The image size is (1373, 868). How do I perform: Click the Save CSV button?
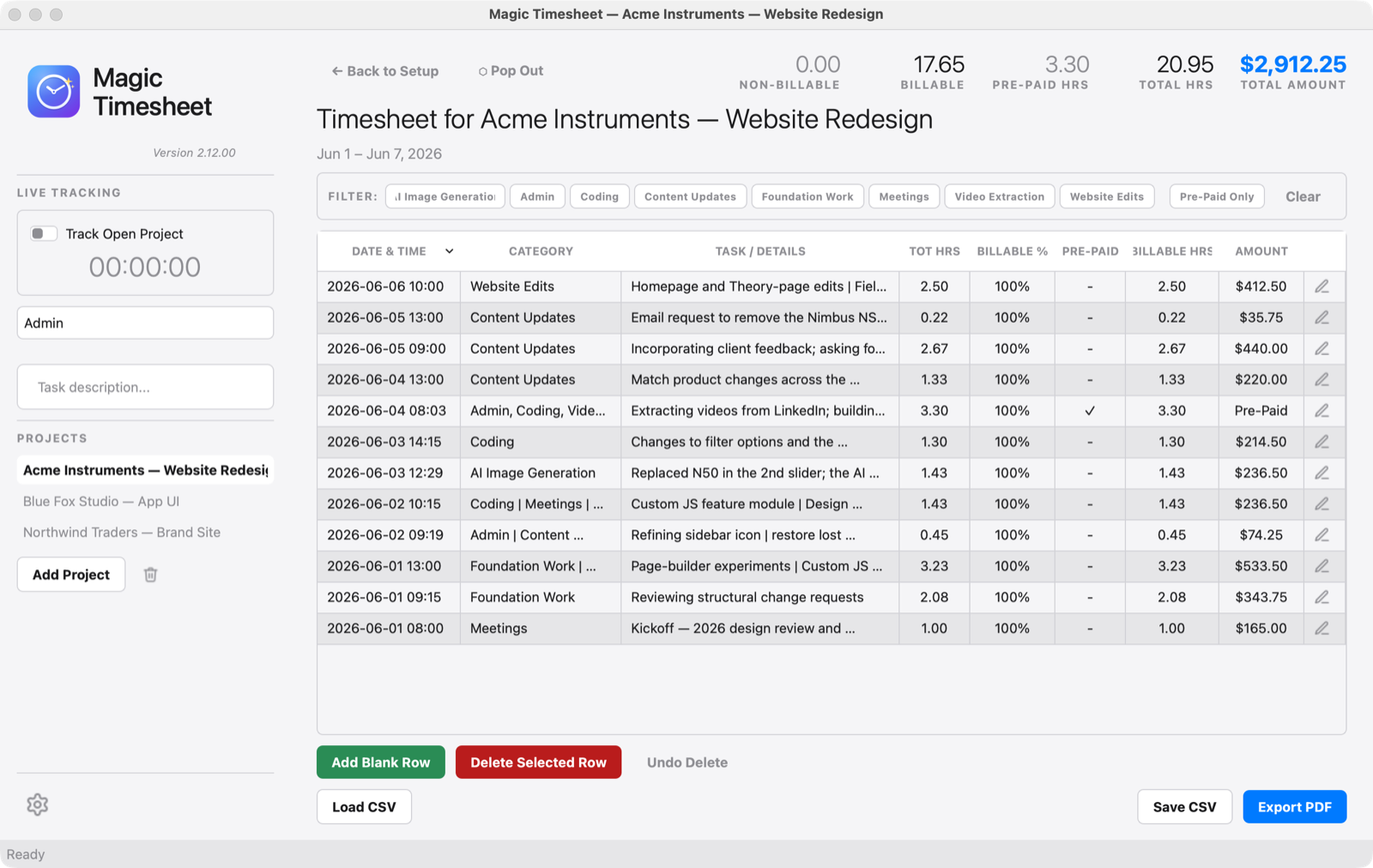[1184, 807]
